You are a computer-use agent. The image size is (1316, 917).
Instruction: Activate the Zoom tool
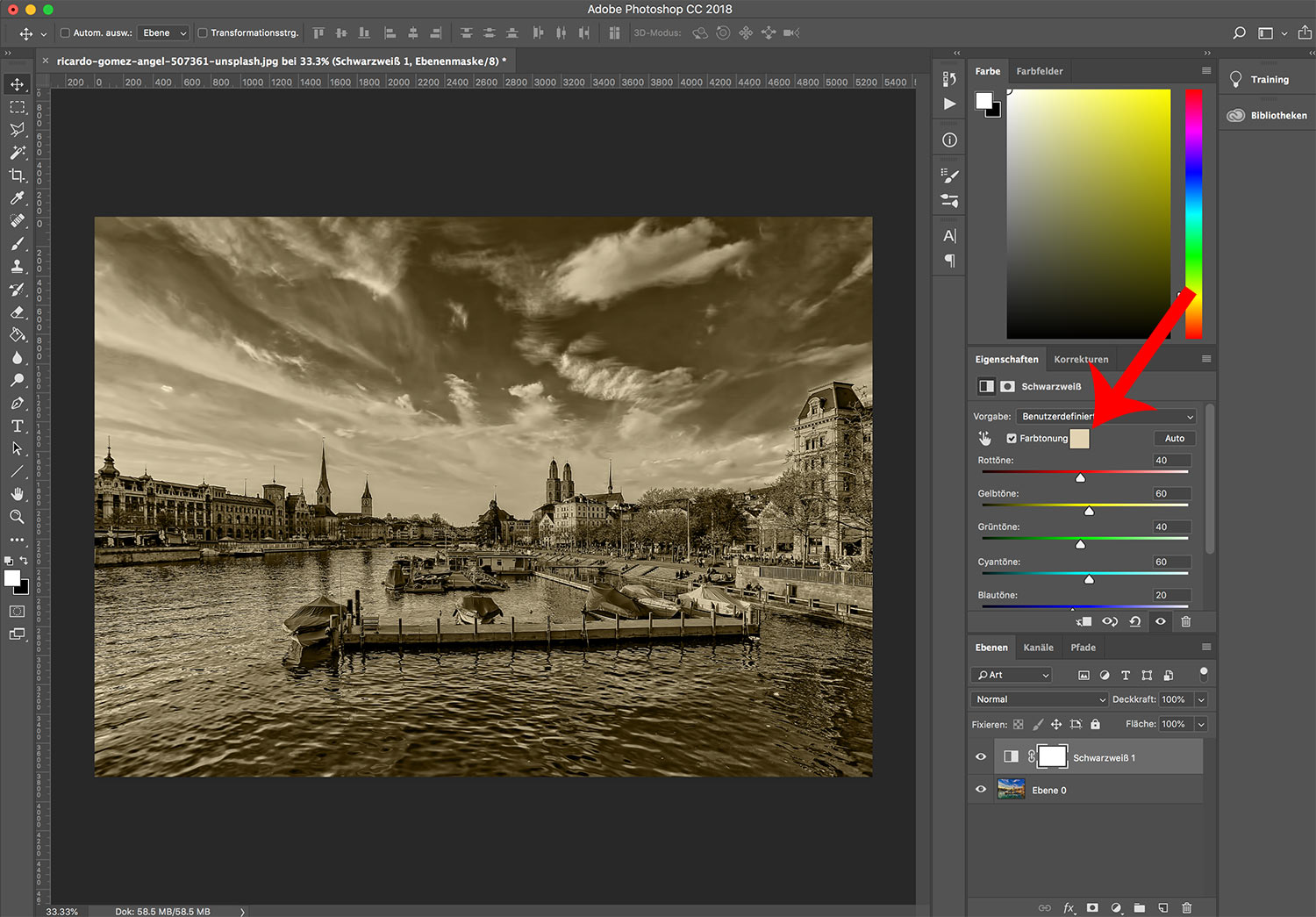click(x=17, y=517)
